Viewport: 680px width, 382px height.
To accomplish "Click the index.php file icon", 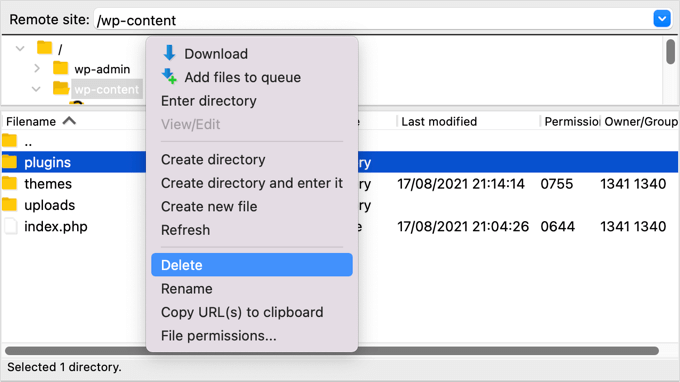I will pos(11,226).
